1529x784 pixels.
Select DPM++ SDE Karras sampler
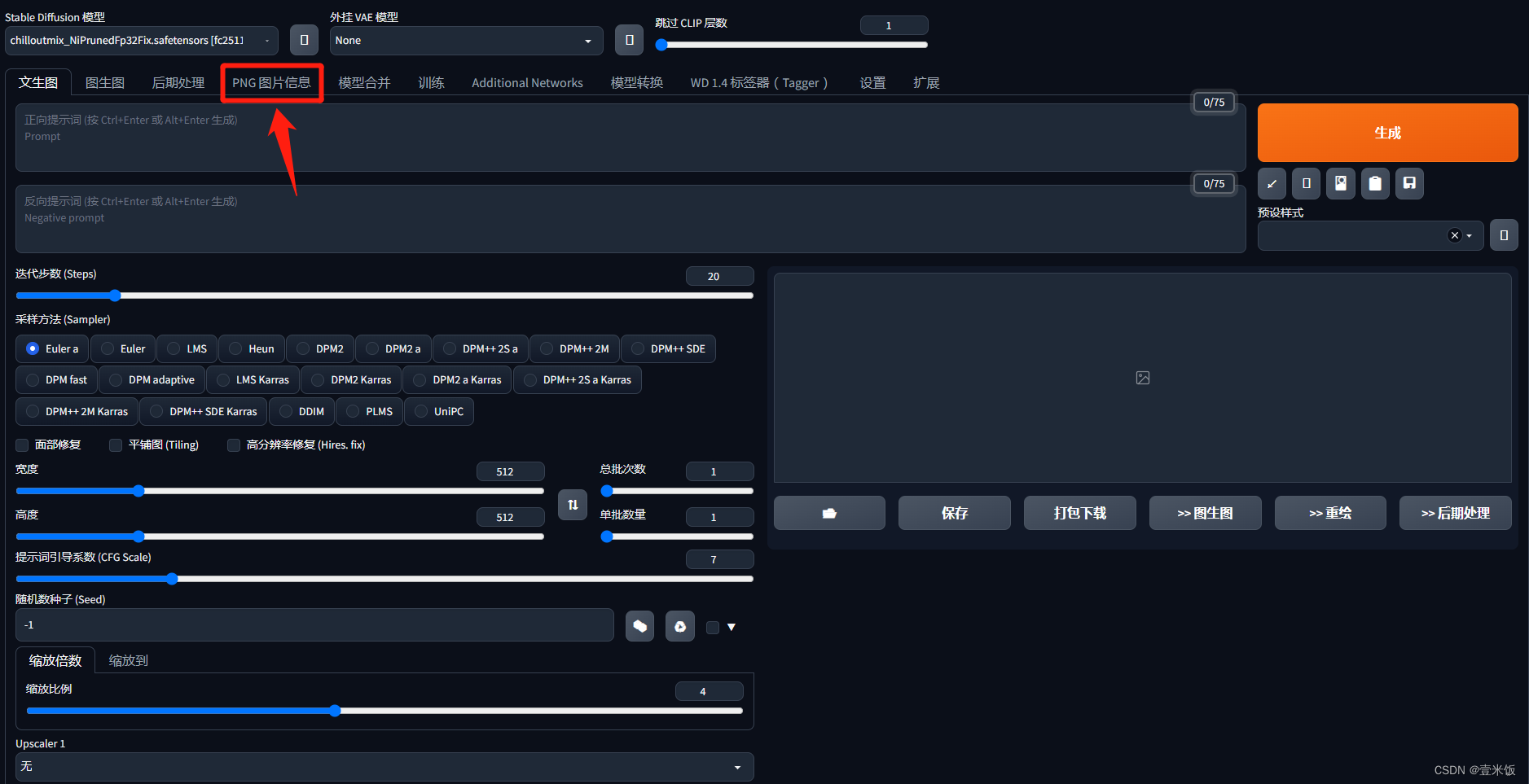tap(203, 411)
